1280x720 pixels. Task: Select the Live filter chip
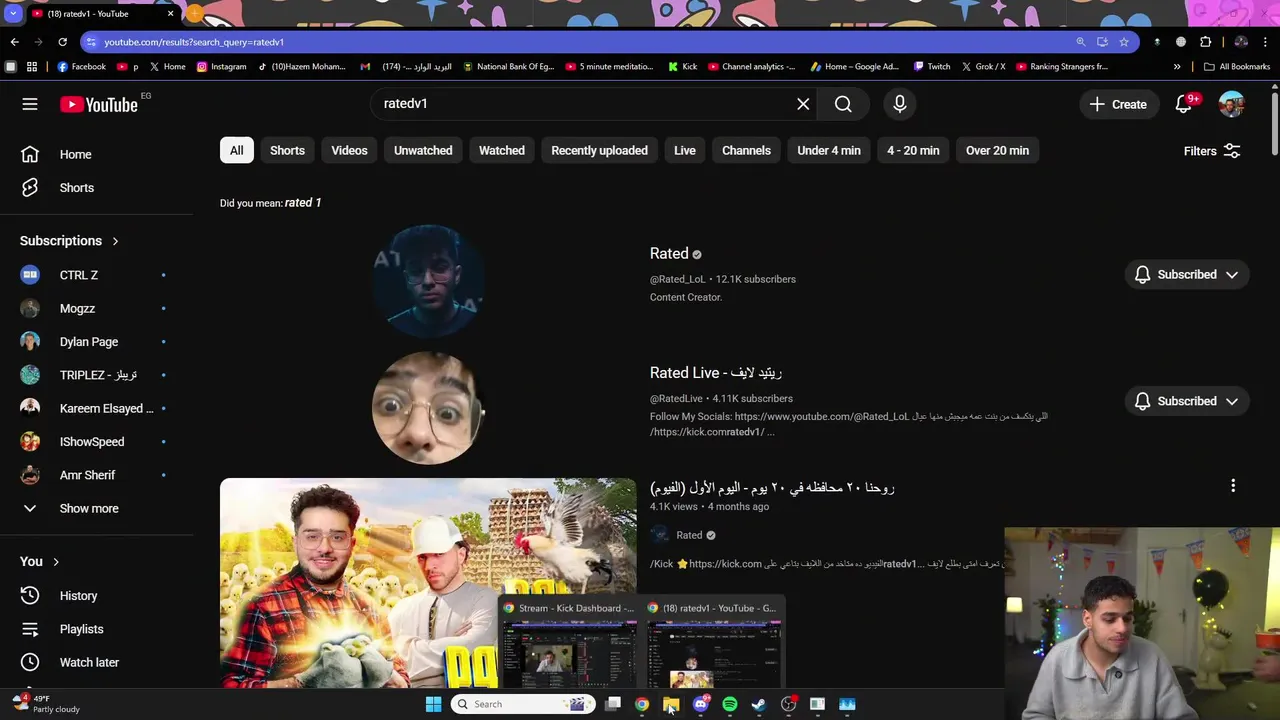685,151
